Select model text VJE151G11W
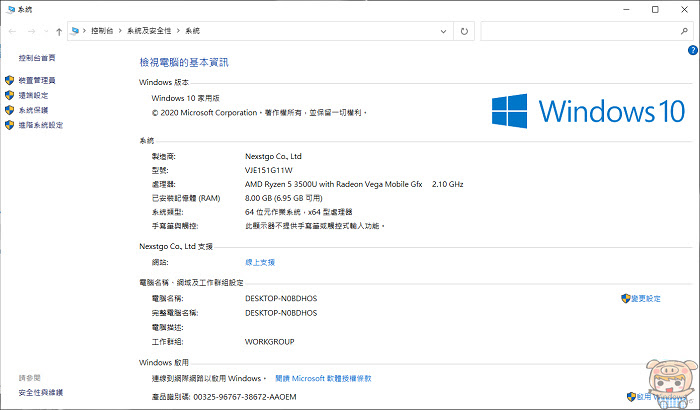Screen dimensions: 700x410 click(269, 170)
